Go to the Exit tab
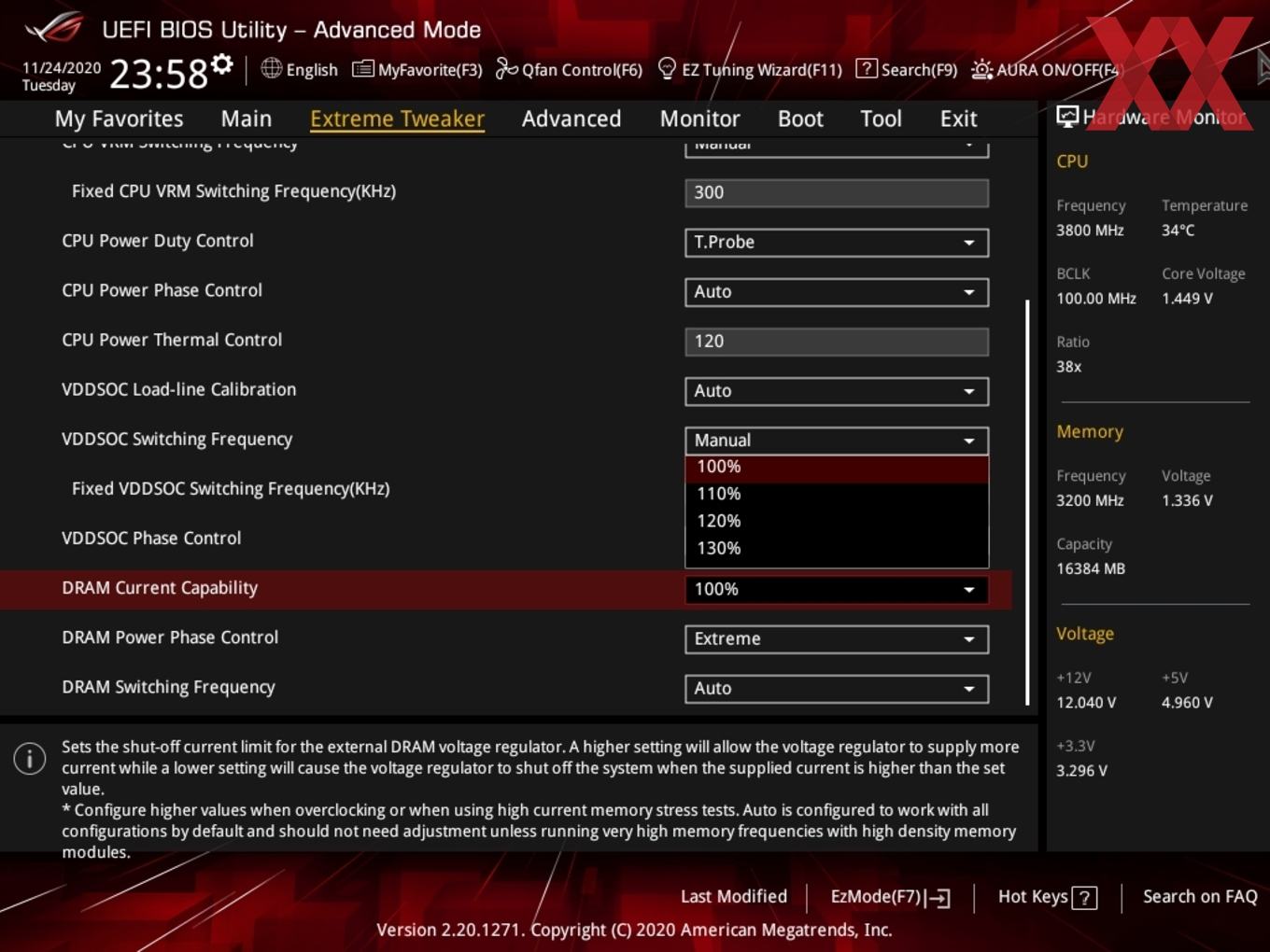The height and width of the screenshot is (952, 1270). click(x=958, y=119)
